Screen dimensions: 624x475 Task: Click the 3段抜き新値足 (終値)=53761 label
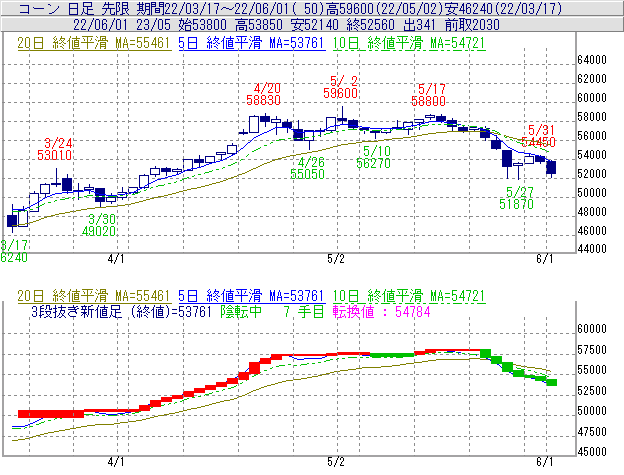[x=121, y=311]
